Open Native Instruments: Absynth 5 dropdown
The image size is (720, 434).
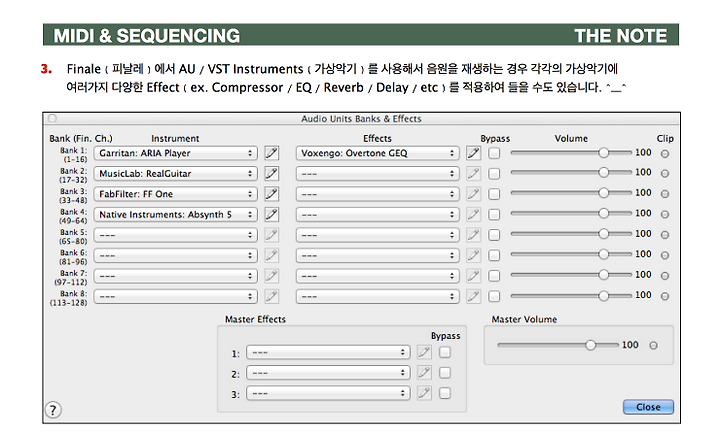pos(175,214)
